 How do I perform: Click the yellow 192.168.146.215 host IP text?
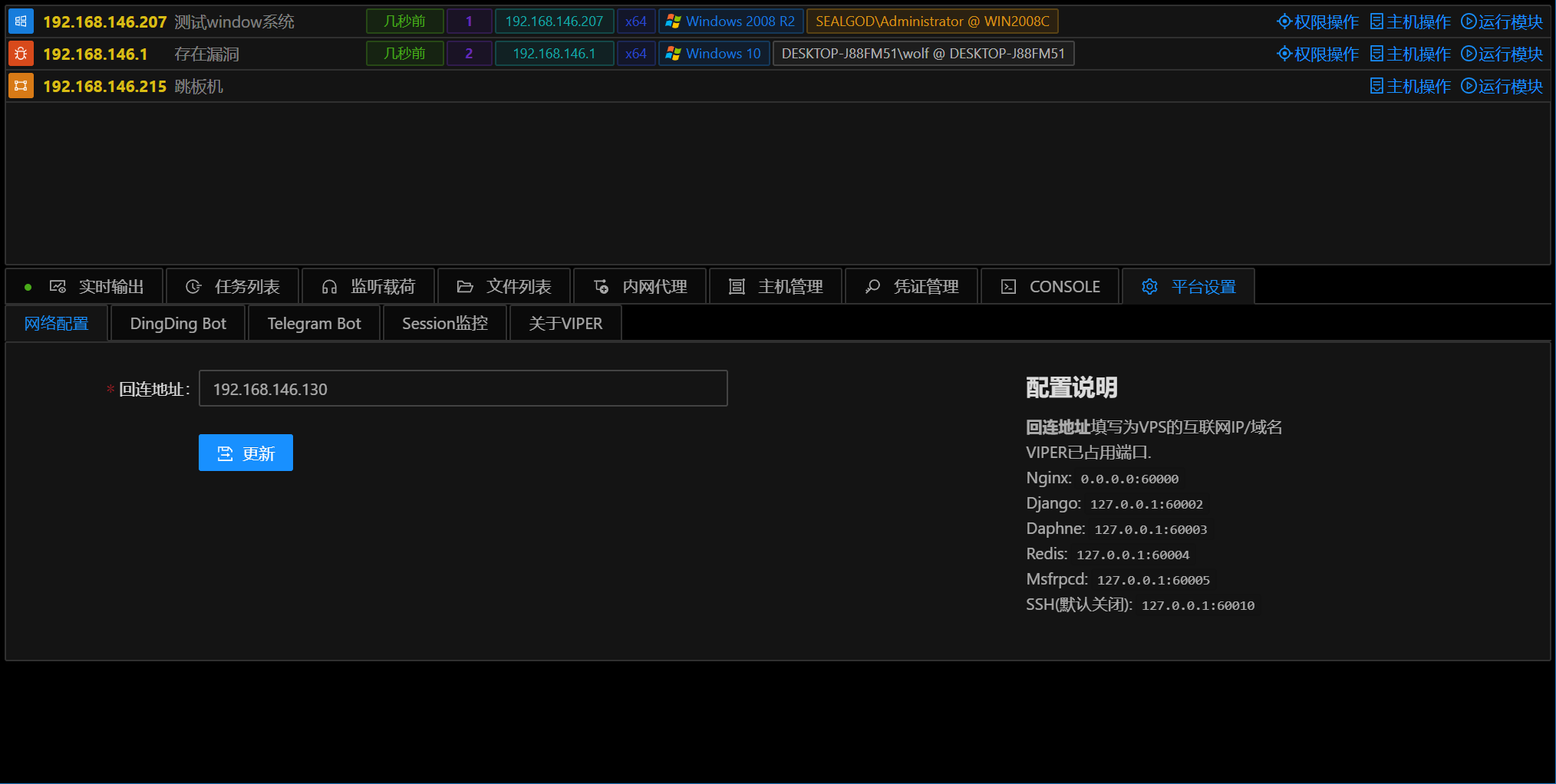tap(105, 86)
